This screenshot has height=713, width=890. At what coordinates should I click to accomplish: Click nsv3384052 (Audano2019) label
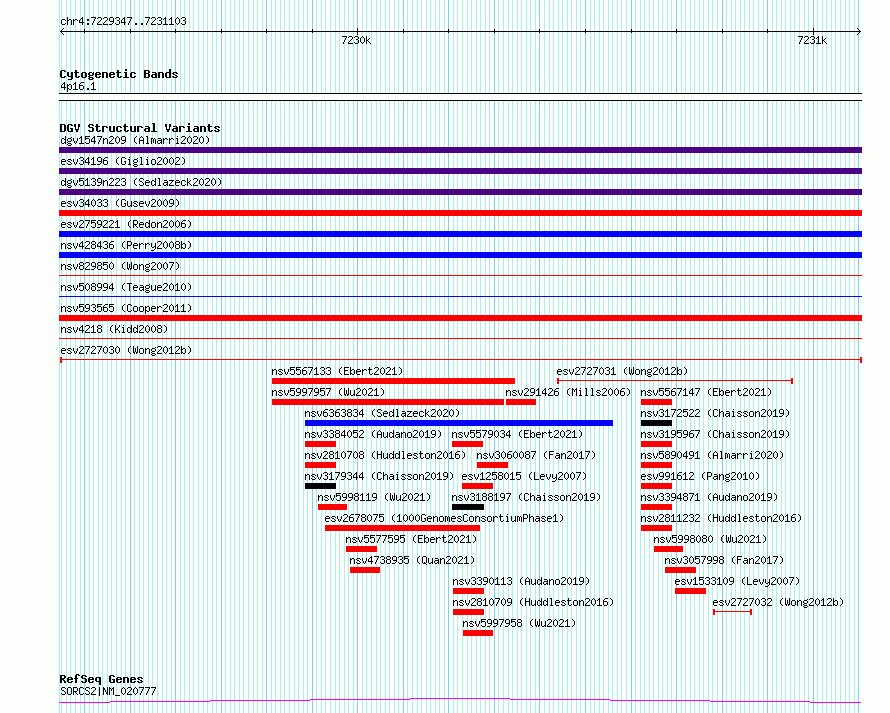pos(373,434)
